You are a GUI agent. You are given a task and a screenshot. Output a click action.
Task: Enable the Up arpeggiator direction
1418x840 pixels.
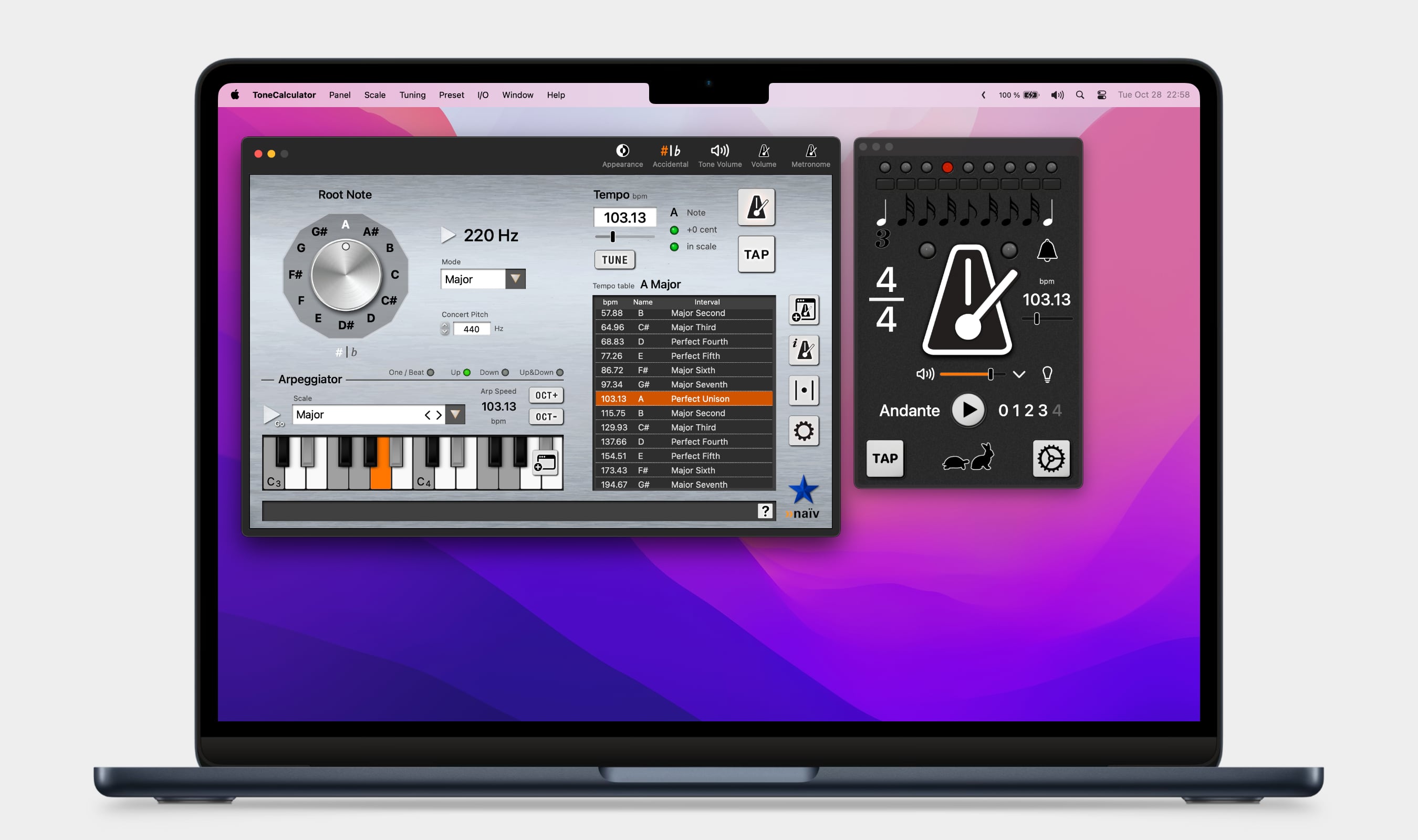pyautogui.click(x=466, y=372)
